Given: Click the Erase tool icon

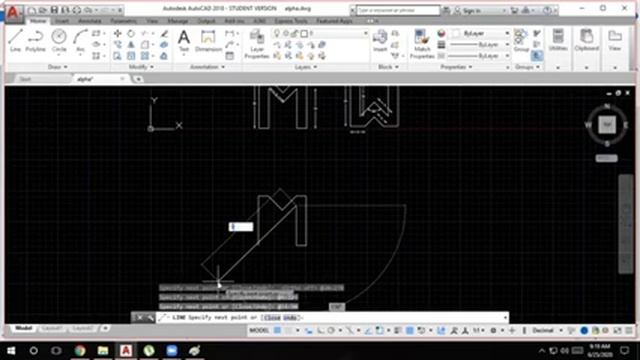Looking at the screenshot, I should [164, 33].
